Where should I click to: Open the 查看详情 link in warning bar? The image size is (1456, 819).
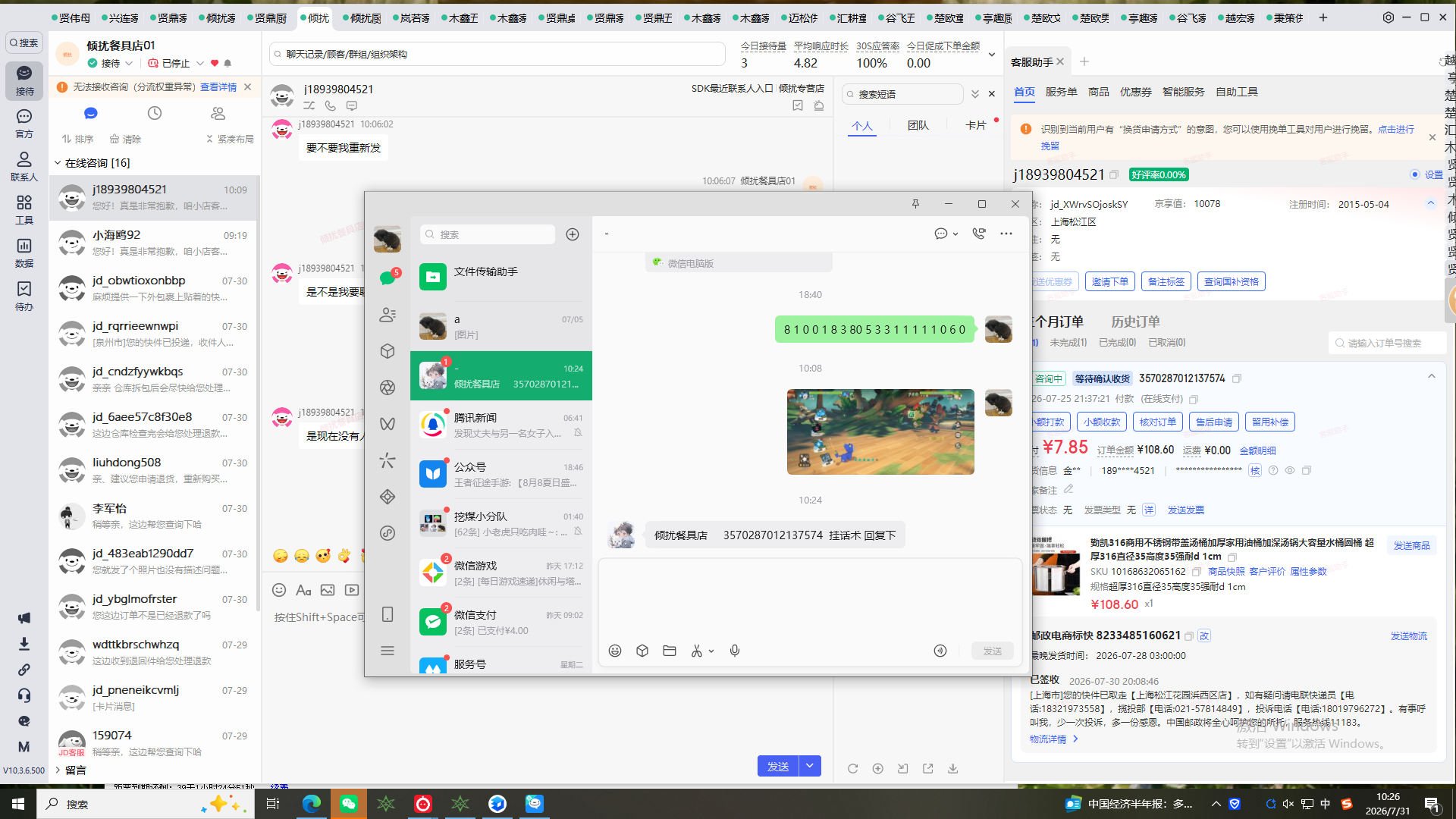(218, 87)
